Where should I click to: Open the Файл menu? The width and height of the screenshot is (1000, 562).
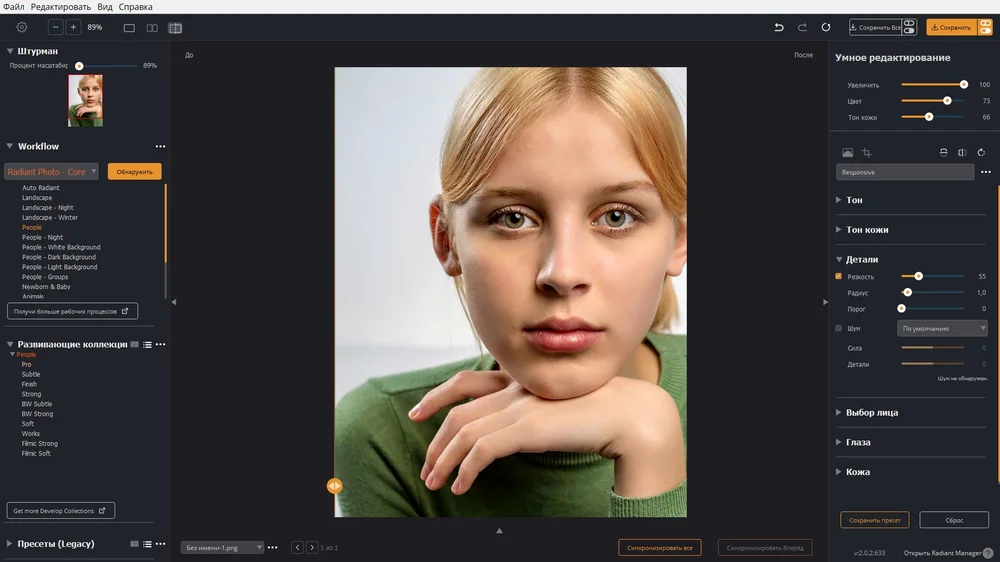[13, 7]
